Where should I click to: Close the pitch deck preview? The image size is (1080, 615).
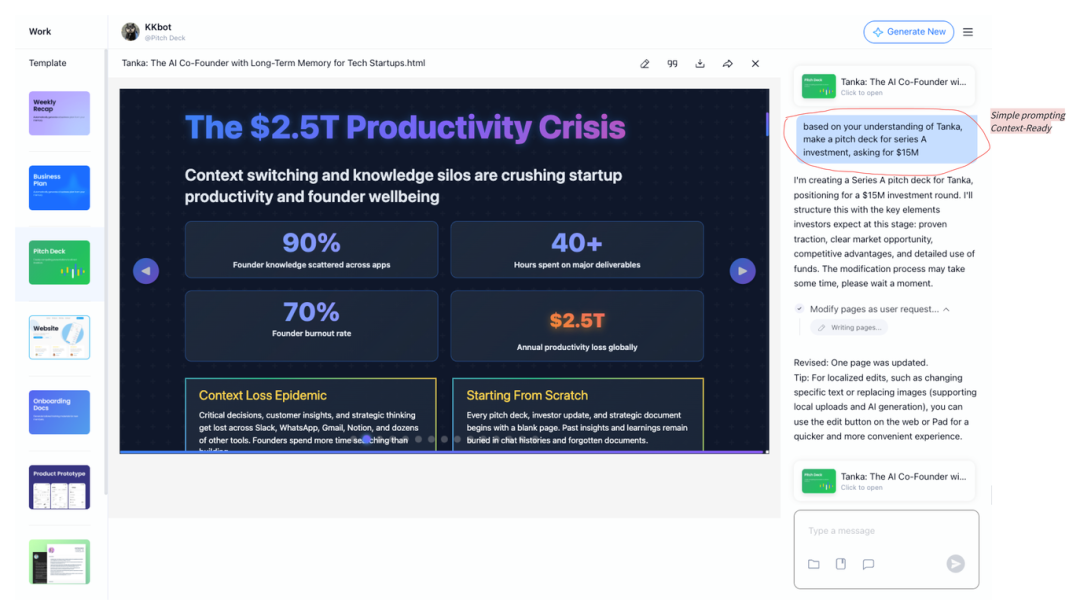[756, 63]
